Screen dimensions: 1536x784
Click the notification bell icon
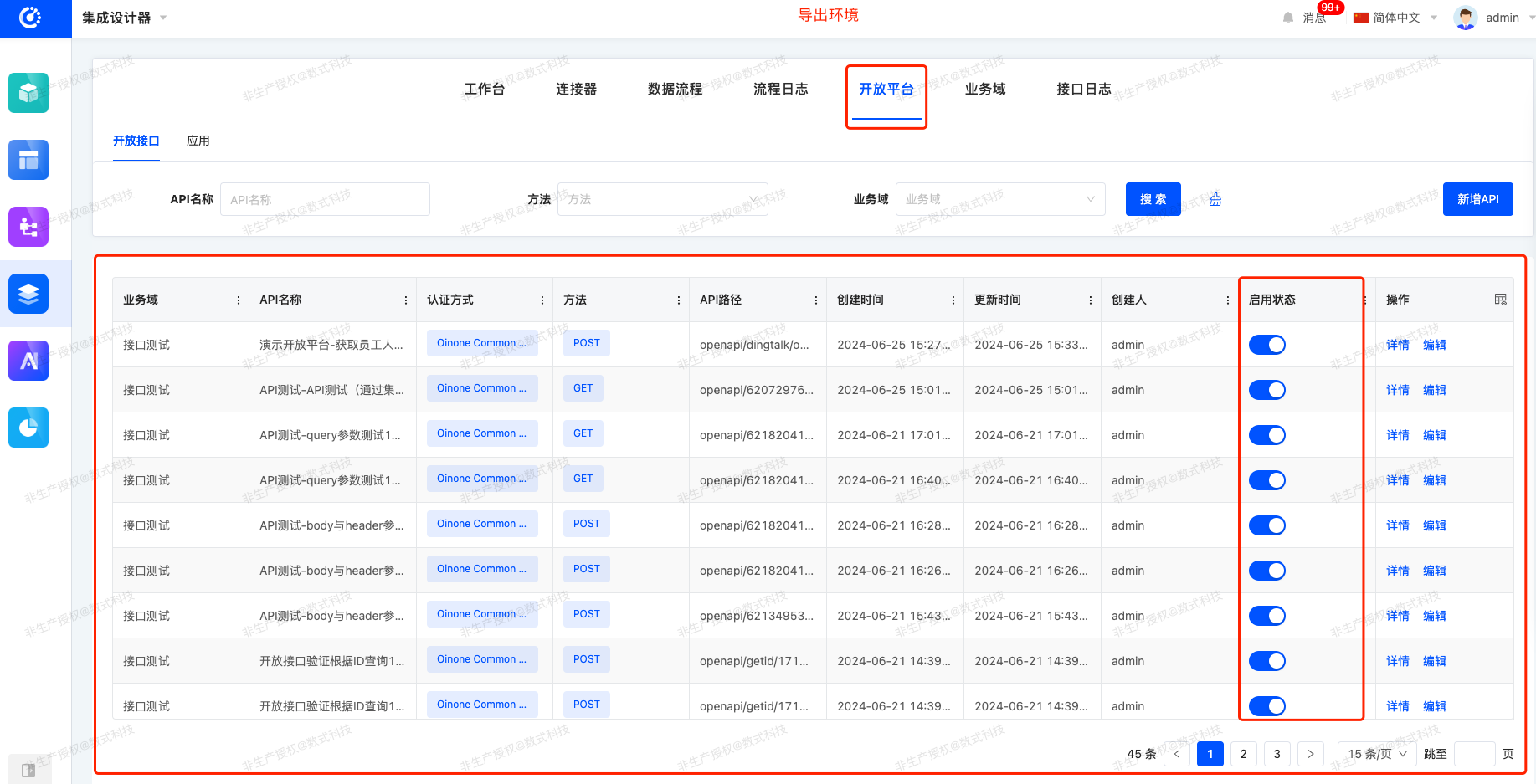[x=1288, y=18]
